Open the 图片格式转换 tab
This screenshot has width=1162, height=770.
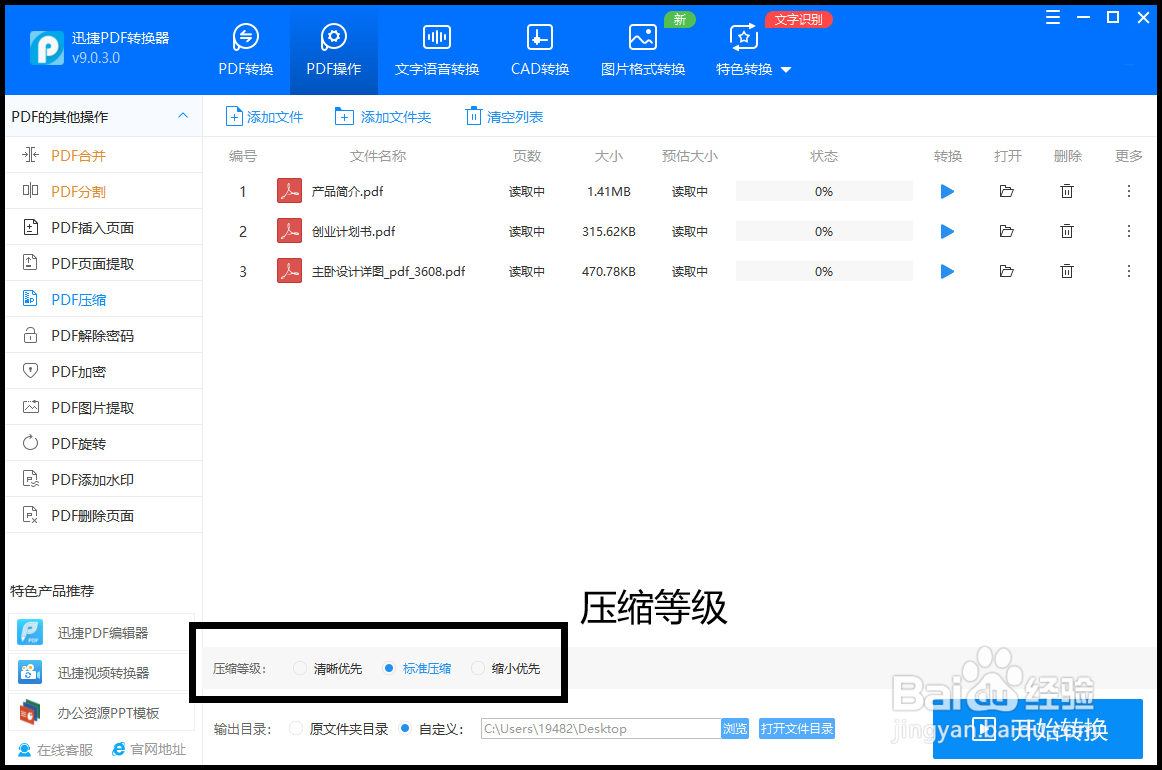[643, 50]
